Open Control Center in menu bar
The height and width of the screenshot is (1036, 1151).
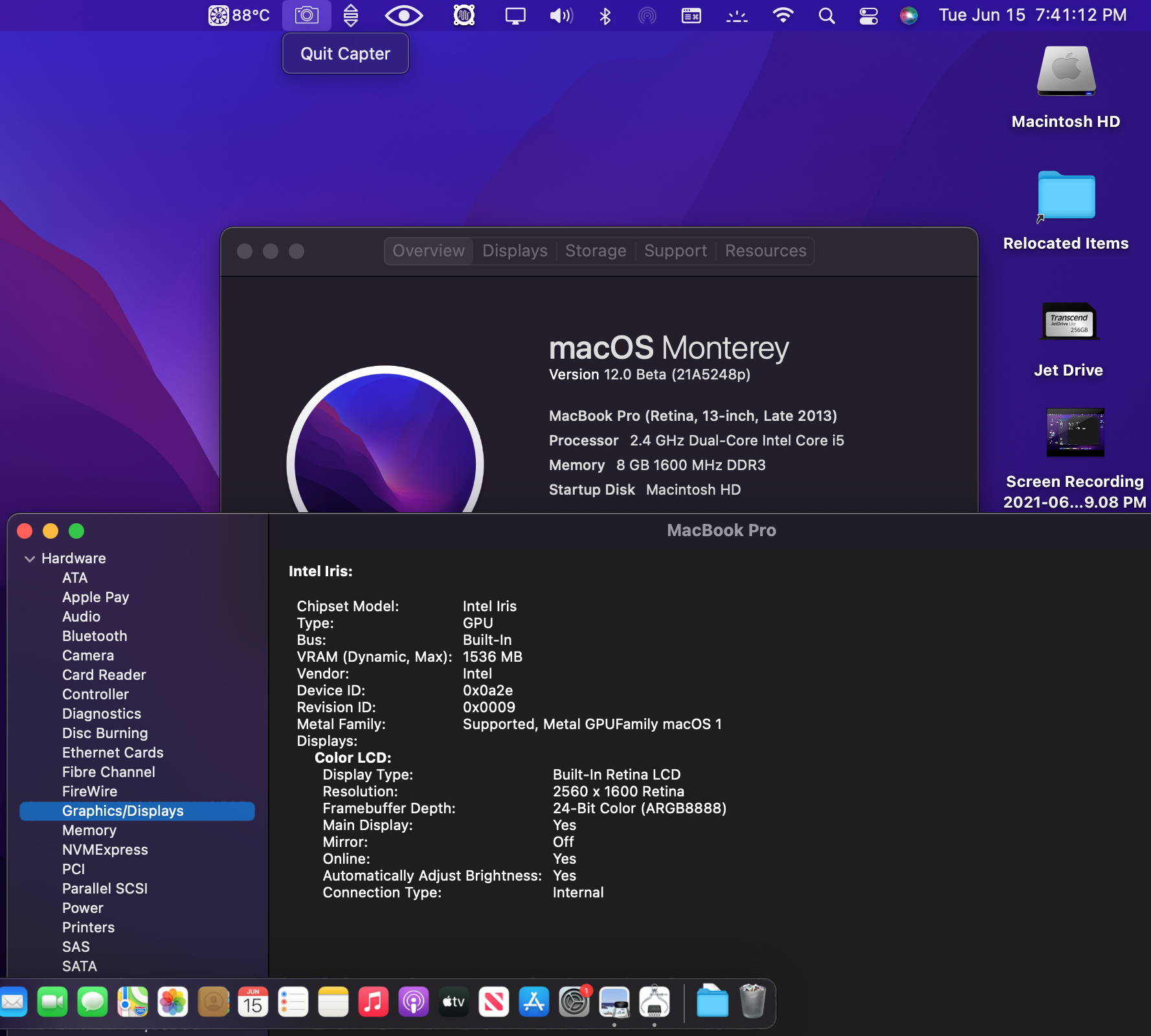point(869,15)
